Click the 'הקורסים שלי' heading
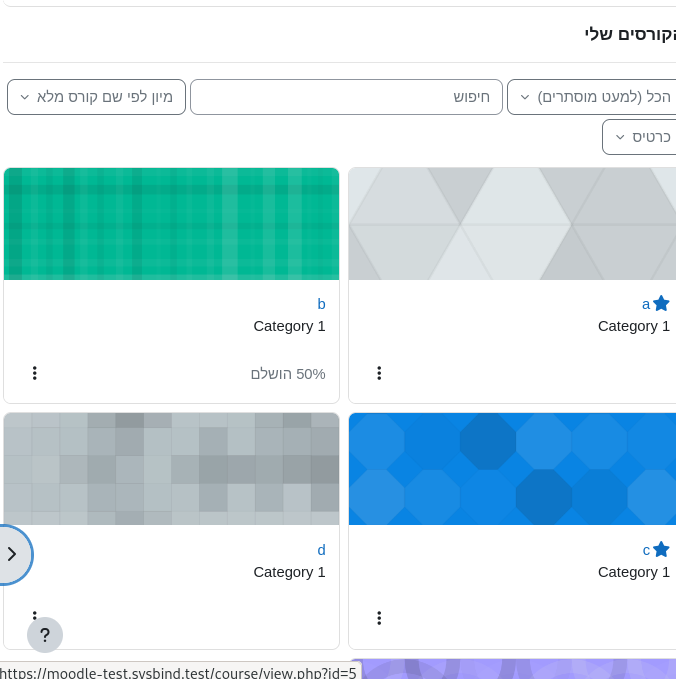676x679 pixels. coord(630,34)
